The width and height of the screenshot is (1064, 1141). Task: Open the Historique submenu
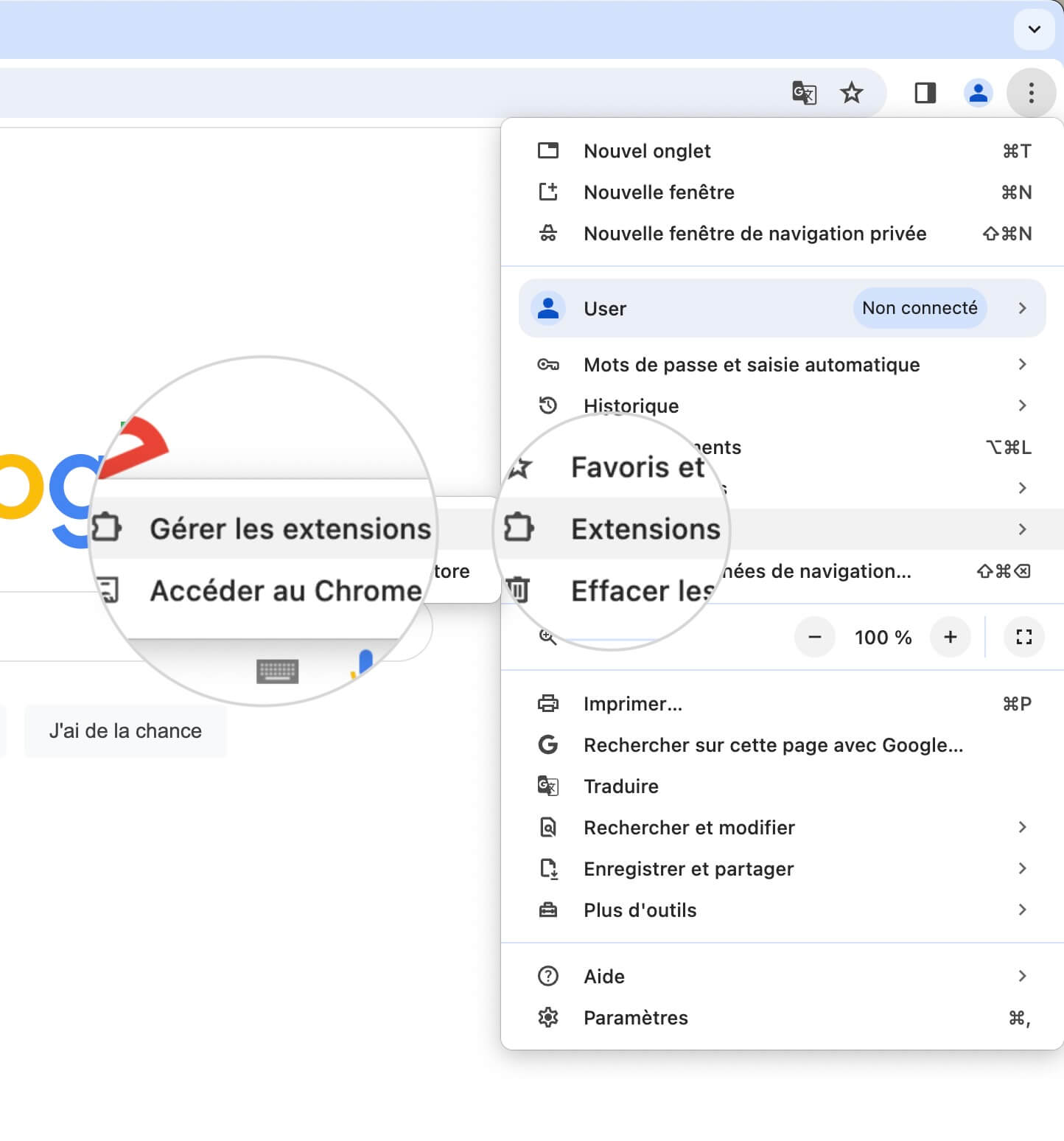(x=782, y=406)
